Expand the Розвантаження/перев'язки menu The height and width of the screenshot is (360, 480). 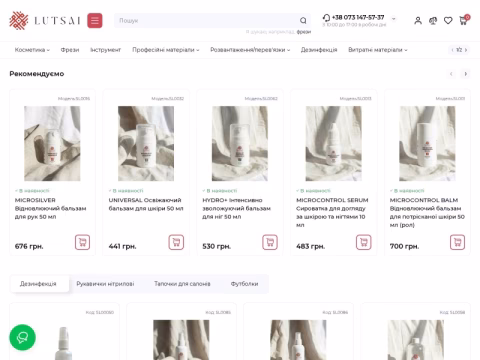[250, 50]
